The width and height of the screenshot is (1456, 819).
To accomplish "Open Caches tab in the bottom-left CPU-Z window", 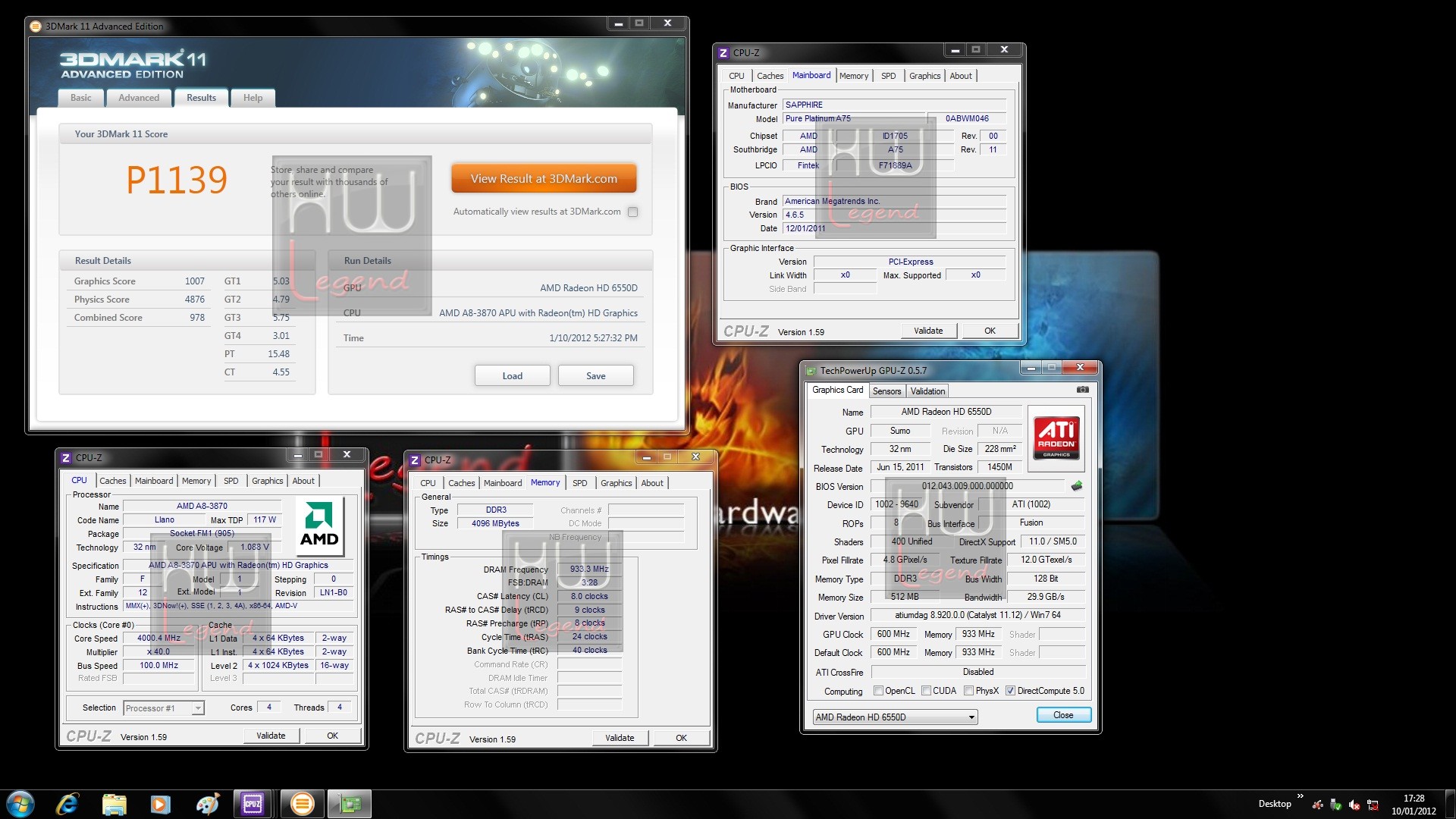I will [x=112, y=481].
